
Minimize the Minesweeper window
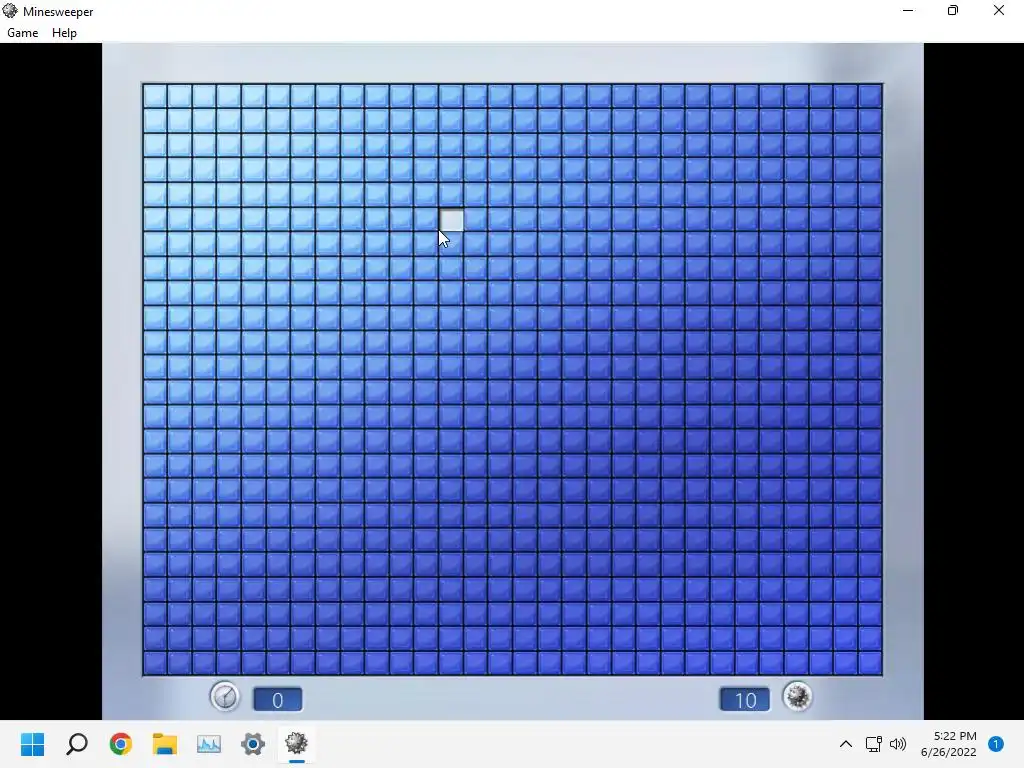pyautogui.click(x=908, y=10)
